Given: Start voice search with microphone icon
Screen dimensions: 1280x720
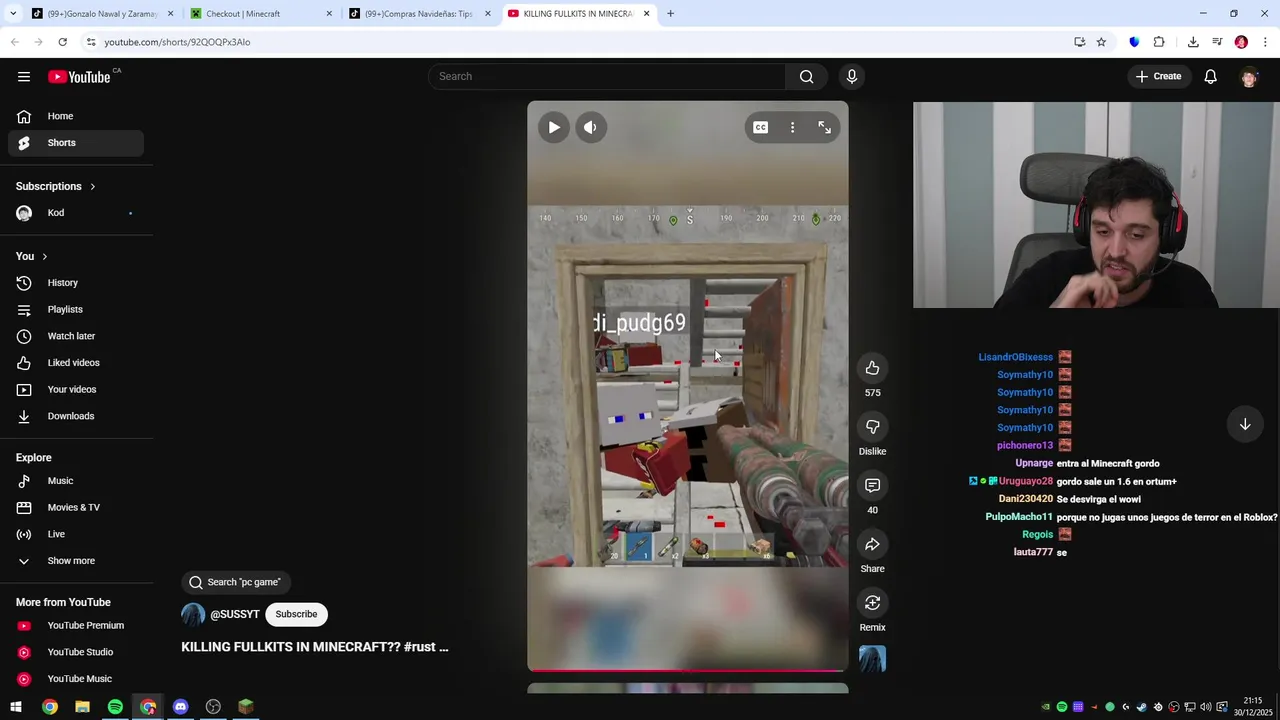Looking at the screenshot, I should click(852, 77).
